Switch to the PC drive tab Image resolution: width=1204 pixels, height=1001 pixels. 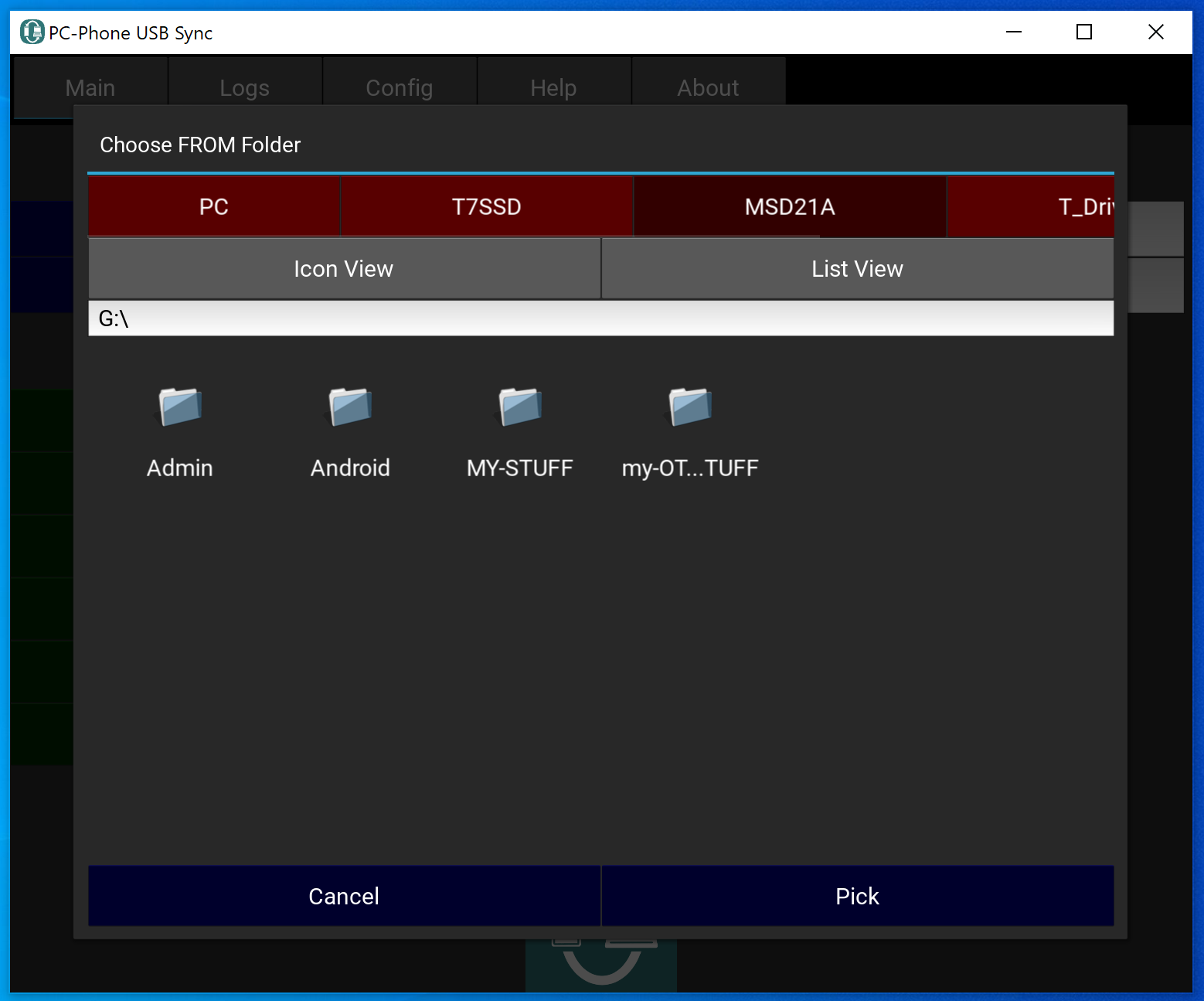214,206
